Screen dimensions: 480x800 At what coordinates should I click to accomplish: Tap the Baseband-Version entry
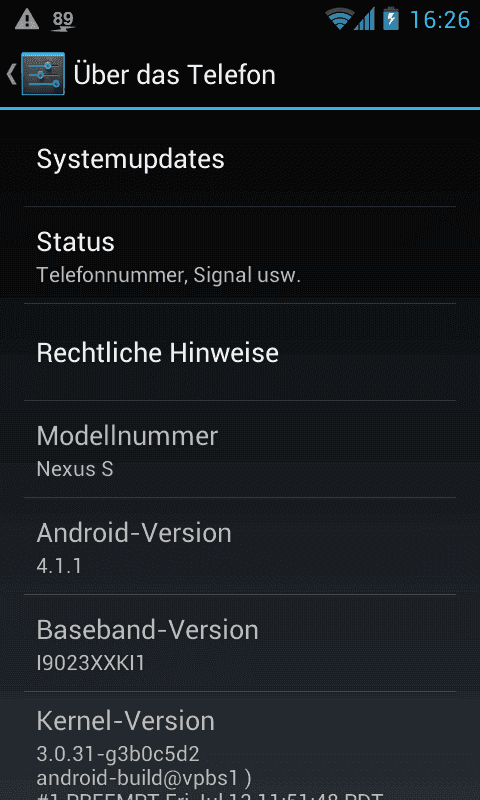coord(240,643)
